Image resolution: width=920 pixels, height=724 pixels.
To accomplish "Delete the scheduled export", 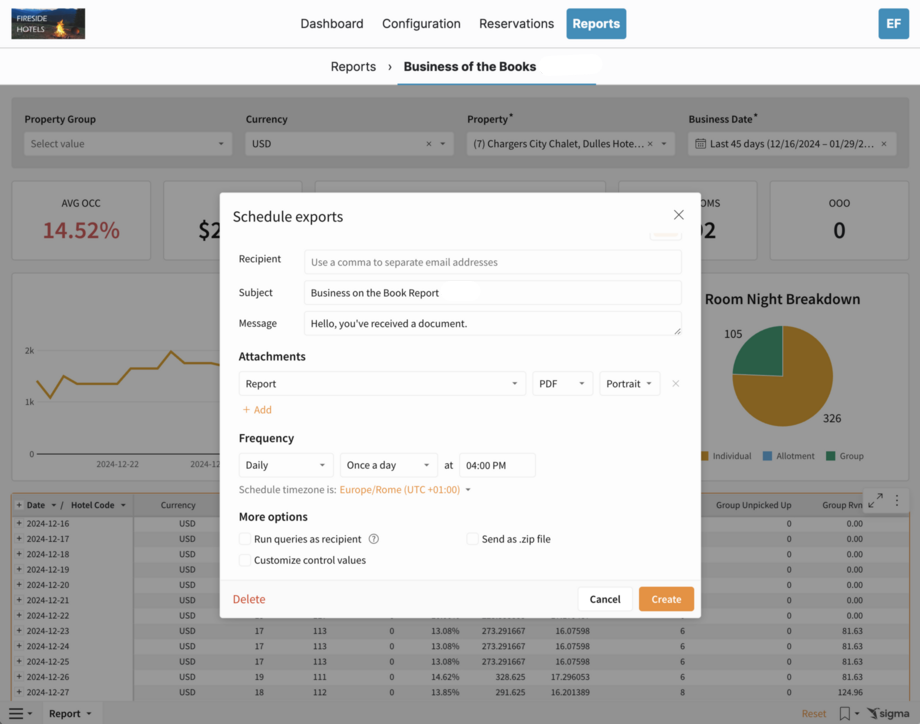I will [x=249, y=598].
